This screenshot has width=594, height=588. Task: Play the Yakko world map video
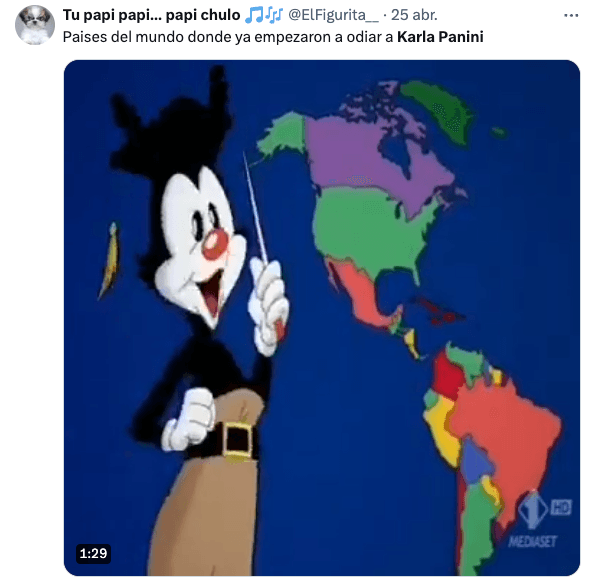(x=322, y=317)
